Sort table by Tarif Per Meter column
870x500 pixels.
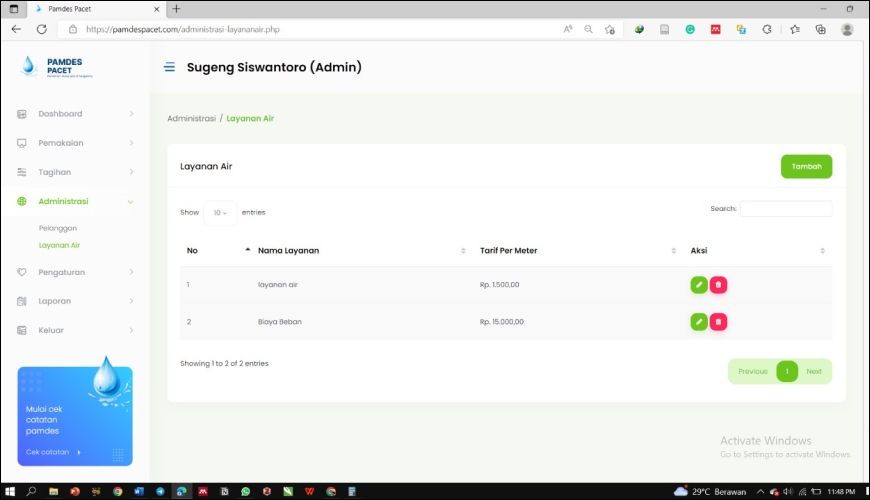coord(577,250)
